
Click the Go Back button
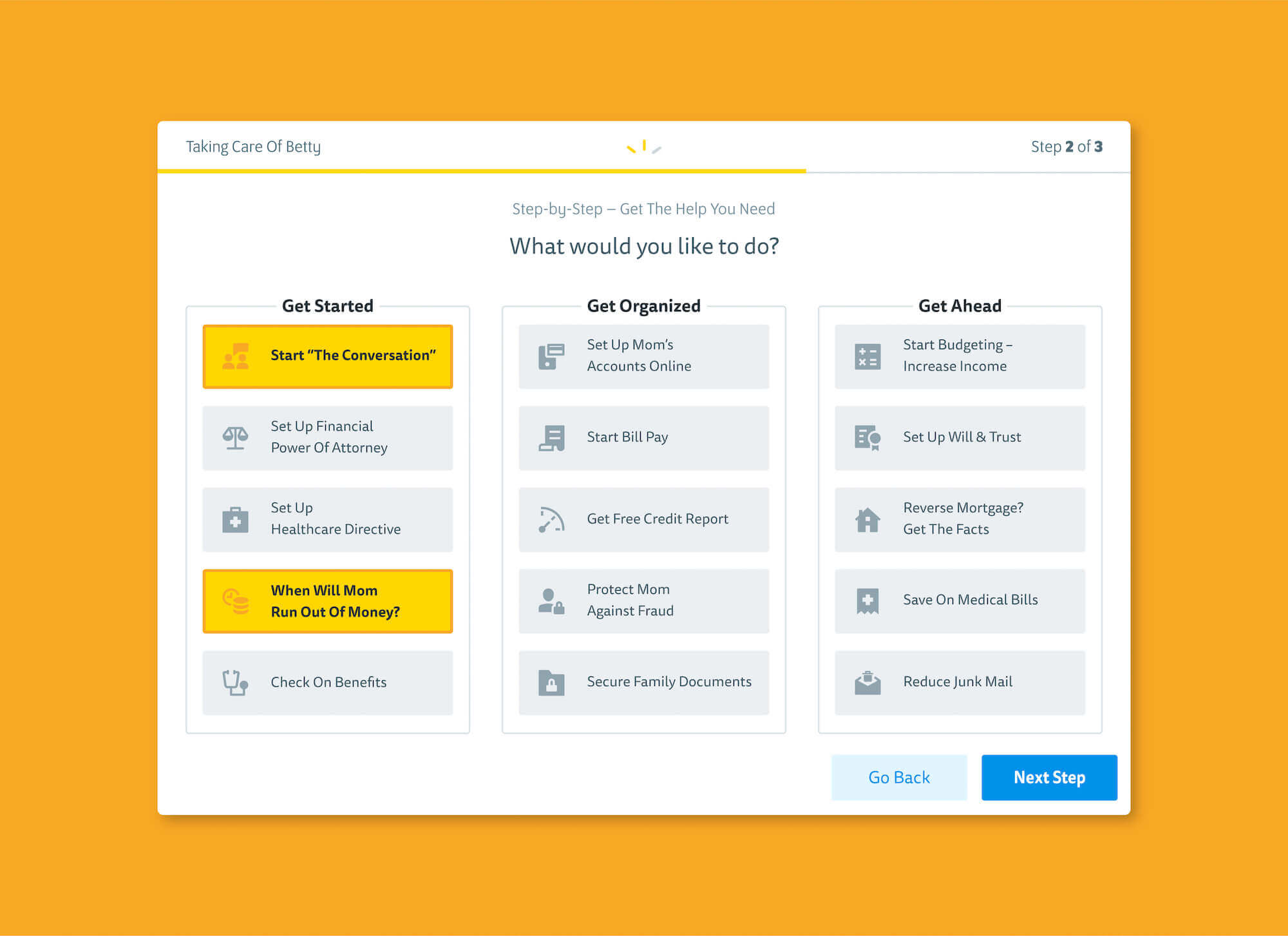click(x=899, y=778)
